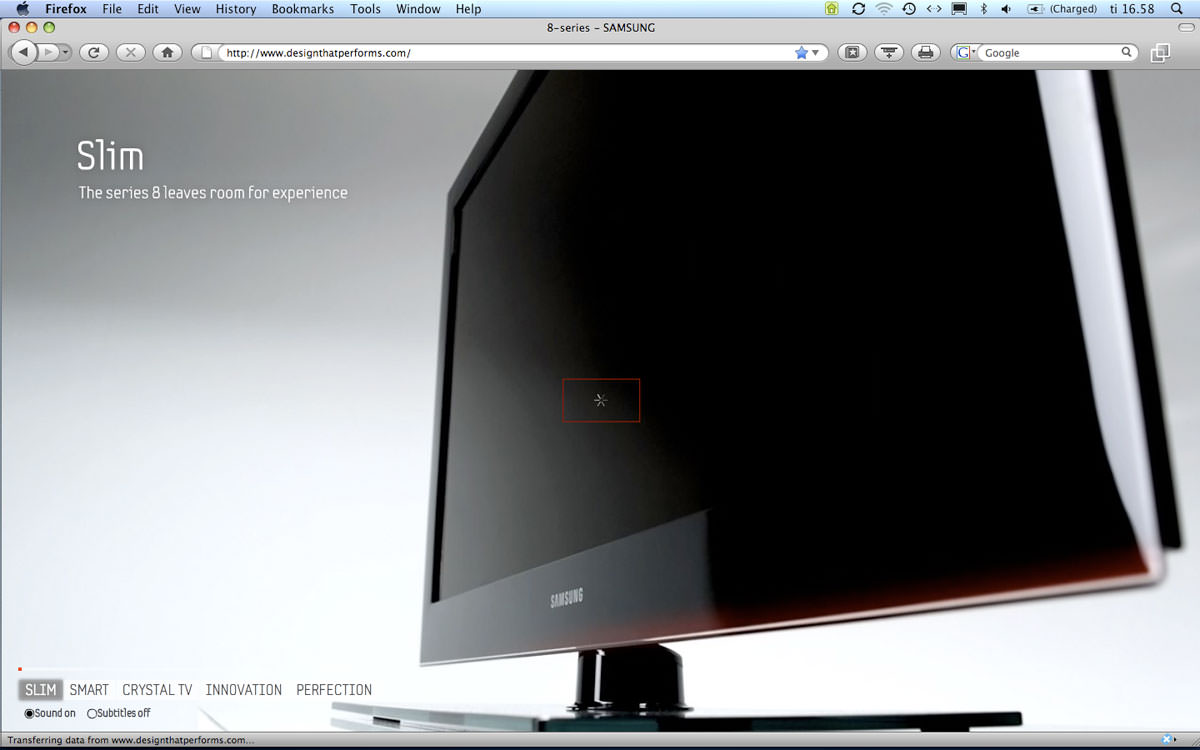
Task: Open the Edit menu
Action: pyautogui.click(x=148, y=9)
